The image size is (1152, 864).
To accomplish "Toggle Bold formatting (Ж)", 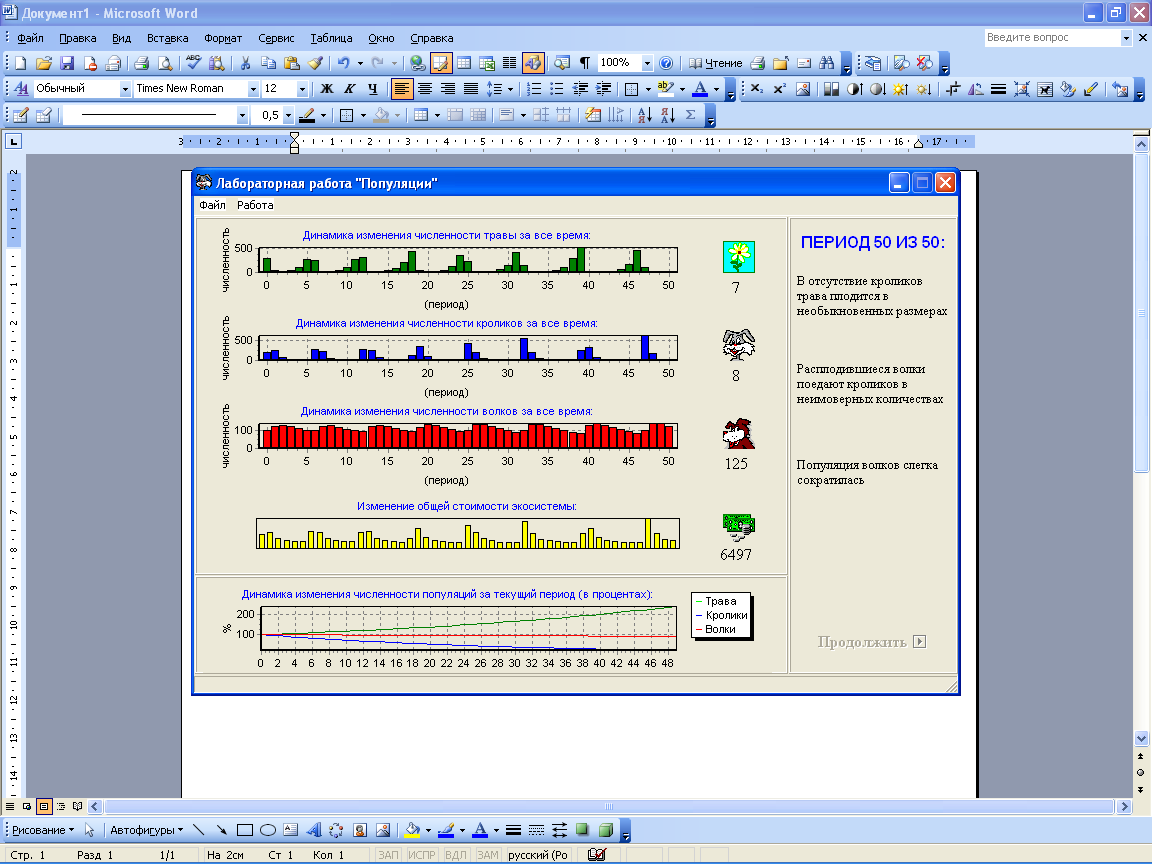I will [326, 89].
